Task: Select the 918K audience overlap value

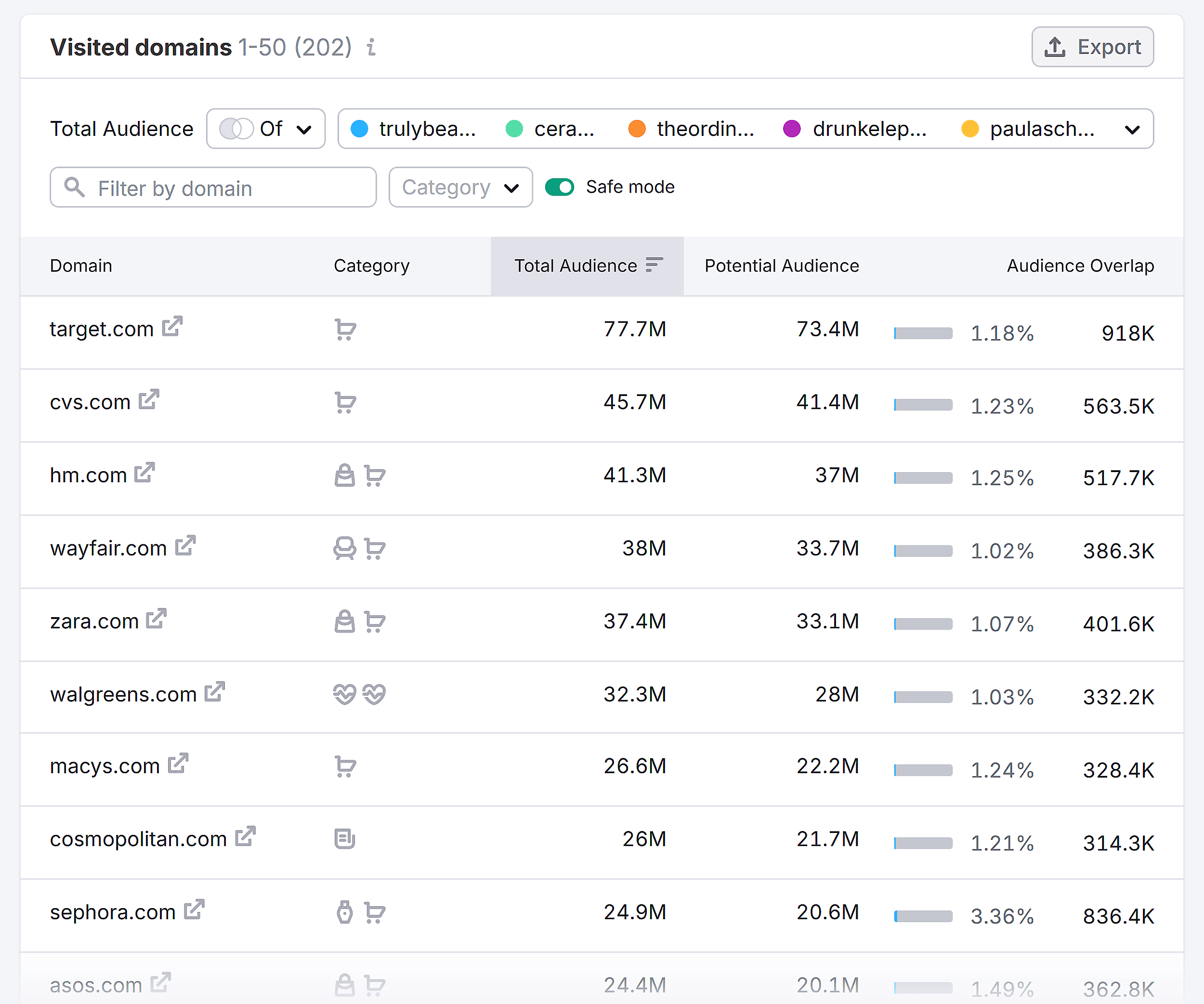Action: 1128,333
